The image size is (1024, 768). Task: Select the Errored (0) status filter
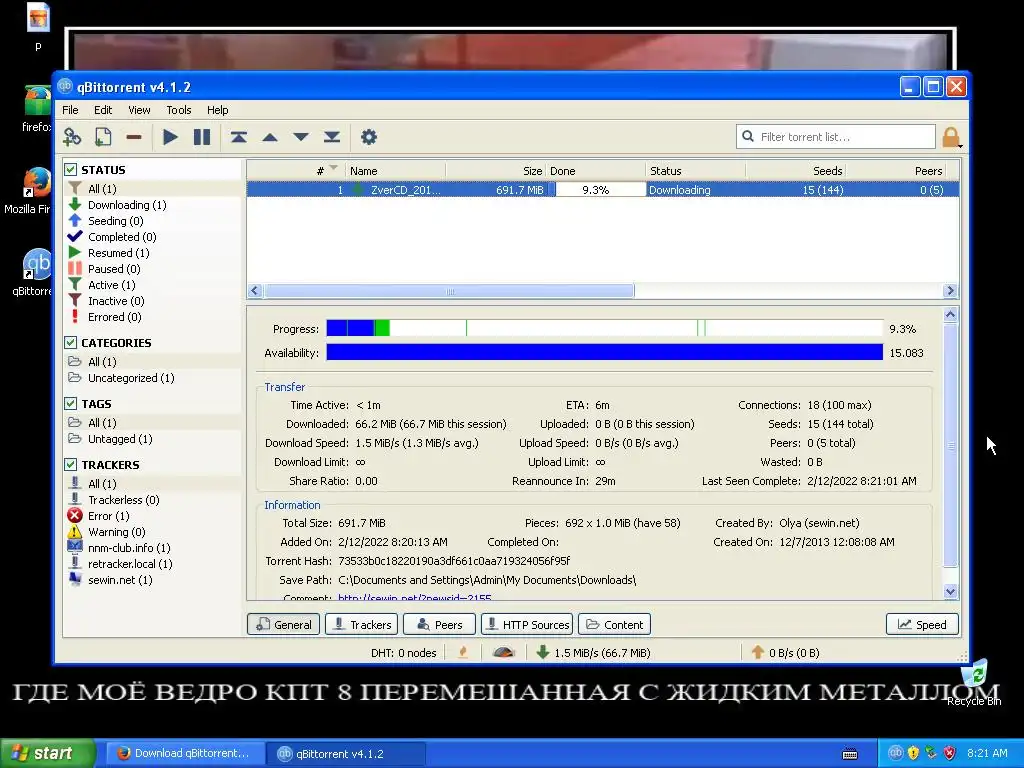click(x=114, y=317)
